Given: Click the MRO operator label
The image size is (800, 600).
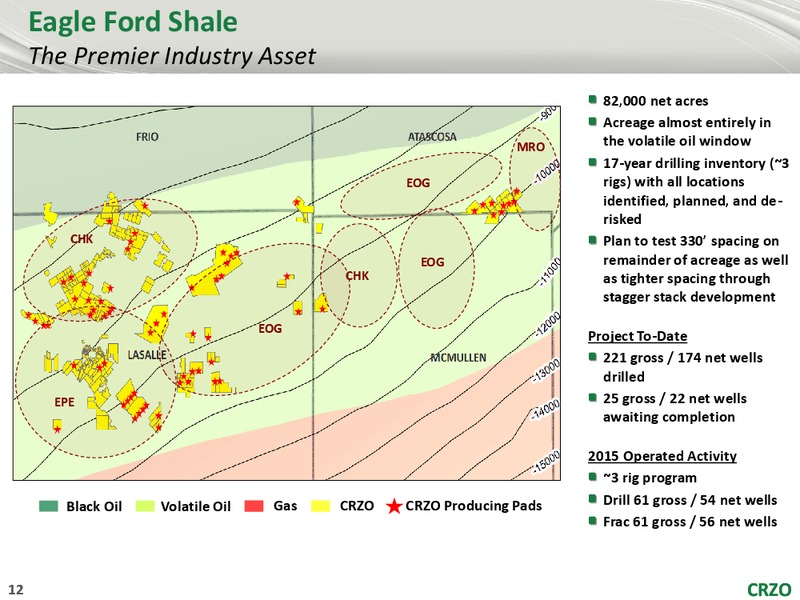Looking at the screenshot, I should tap(531, 147).
